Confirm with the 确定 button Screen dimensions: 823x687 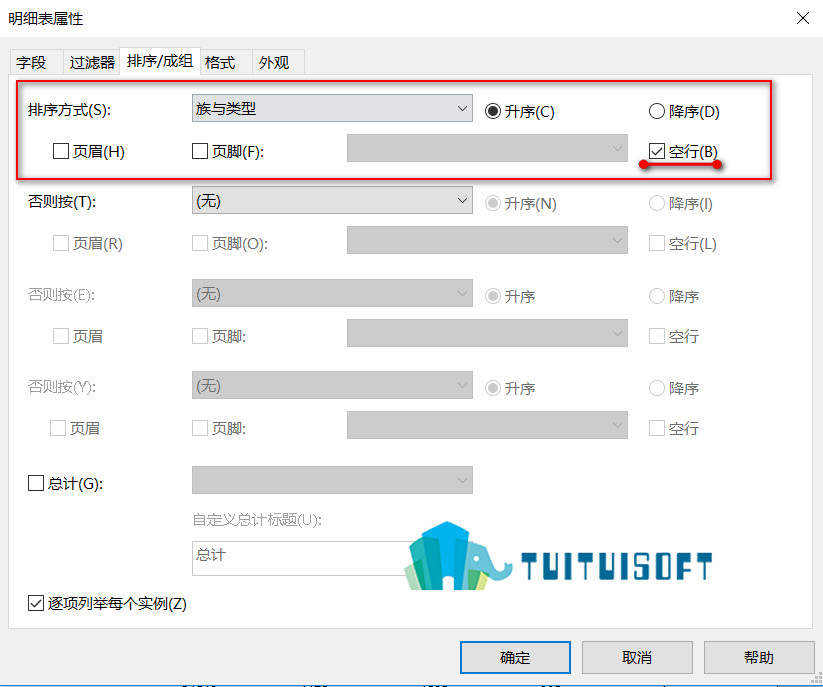(515, 657)
